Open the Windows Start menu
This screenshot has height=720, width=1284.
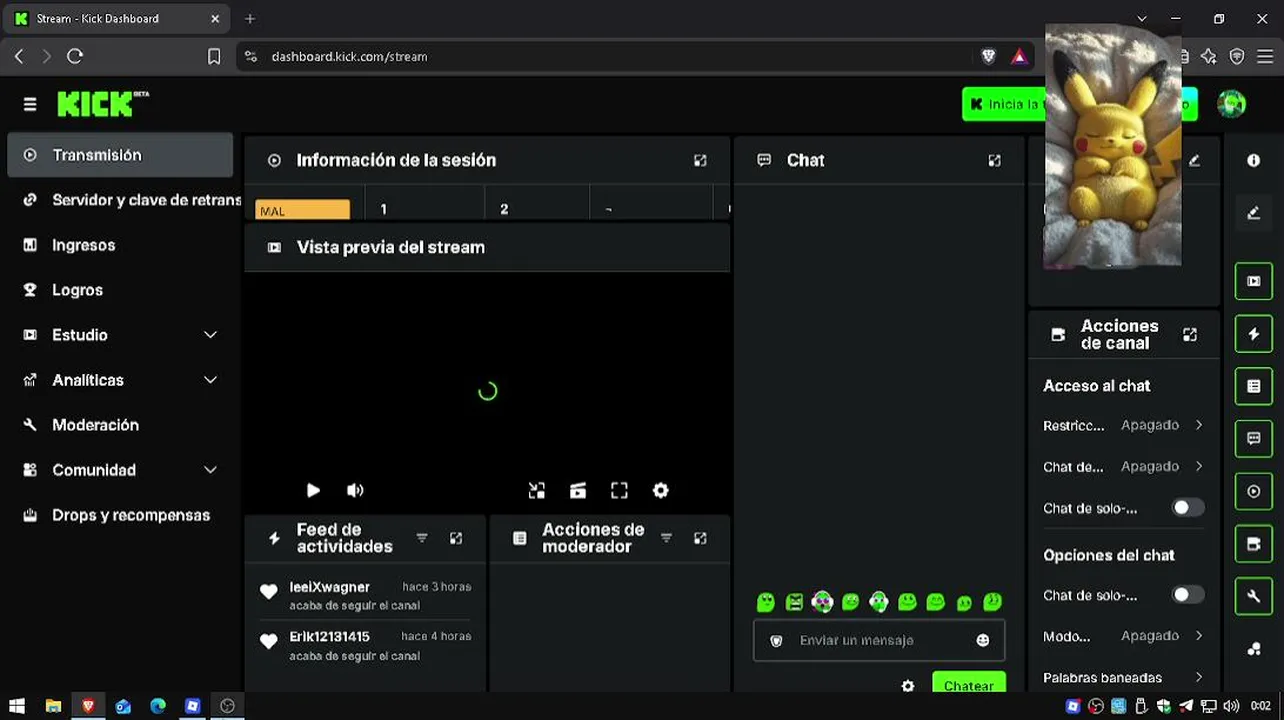[x=17, y=706]
